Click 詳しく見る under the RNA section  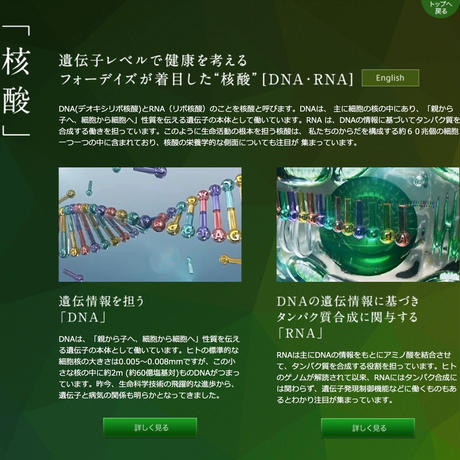tap(368, 428)
